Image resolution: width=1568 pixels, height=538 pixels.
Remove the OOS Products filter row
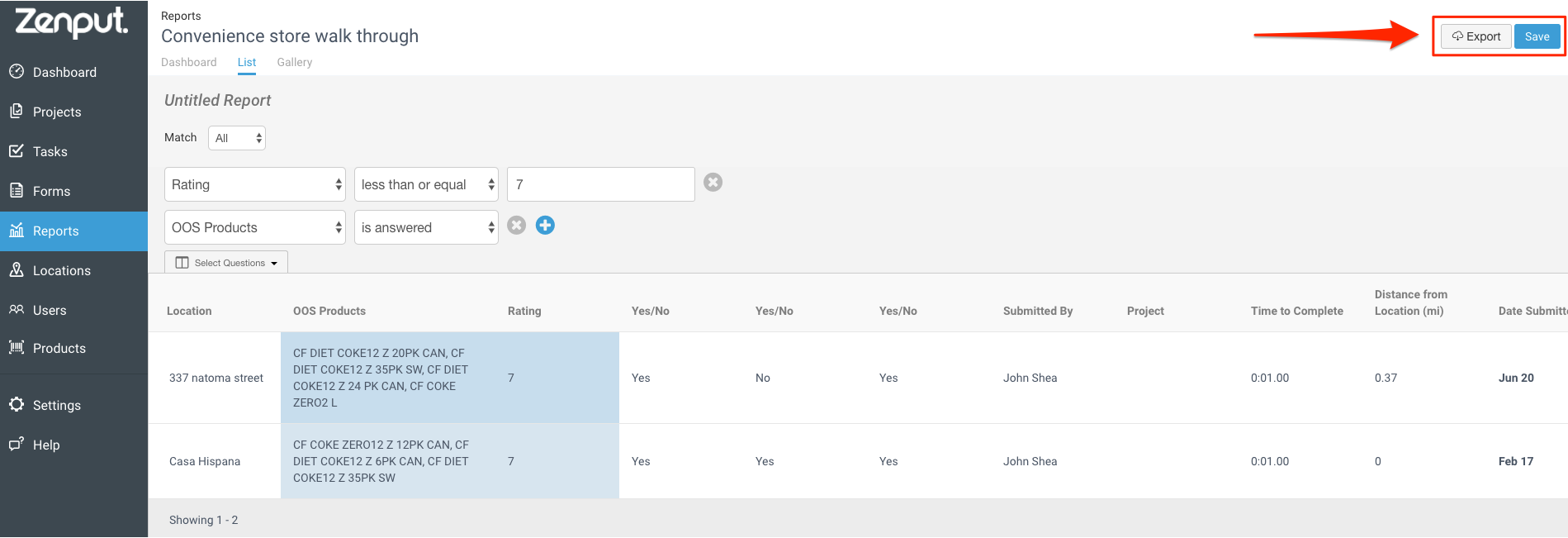[517, 225]
